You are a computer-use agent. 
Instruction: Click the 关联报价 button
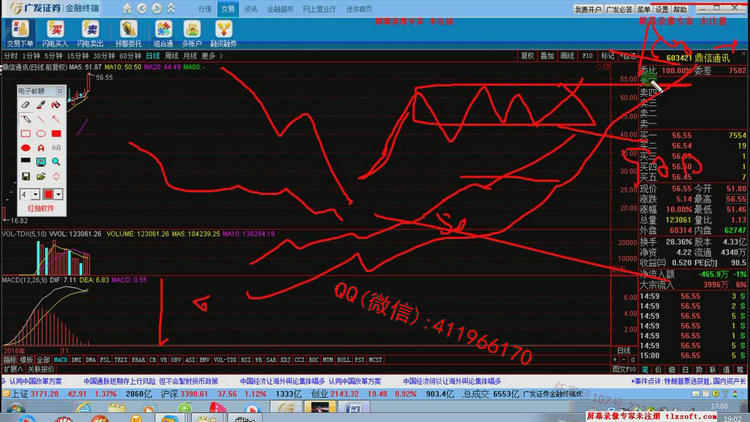pos(41,369)
